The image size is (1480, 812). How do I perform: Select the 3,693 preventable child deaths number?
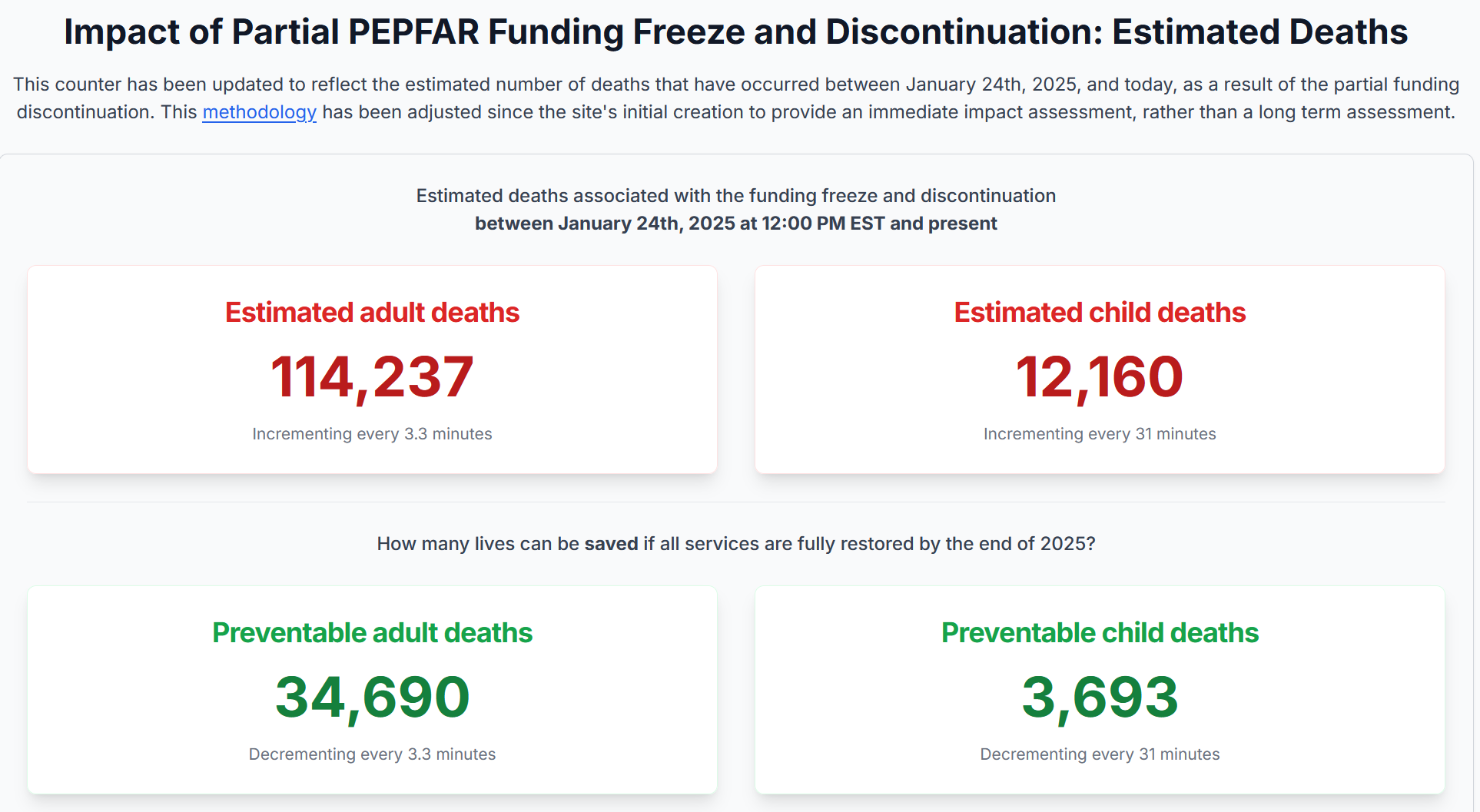click(1100, 697)
